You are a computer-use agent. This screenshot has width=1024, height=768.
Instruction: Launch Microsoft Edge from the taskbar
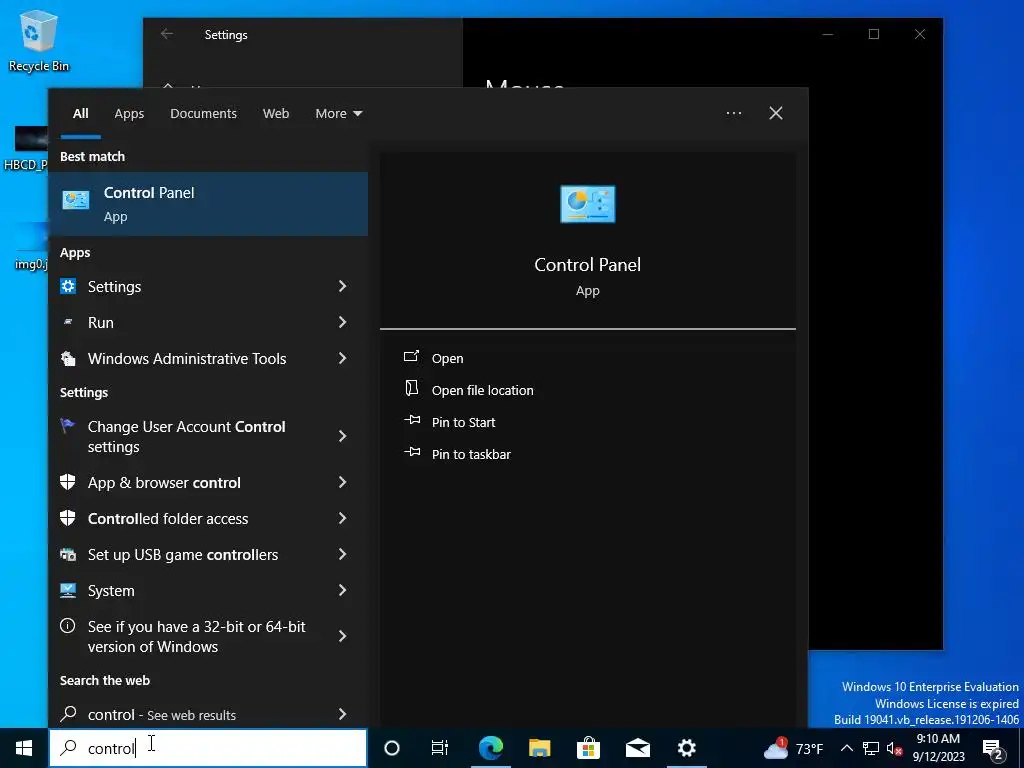point(490,748)
